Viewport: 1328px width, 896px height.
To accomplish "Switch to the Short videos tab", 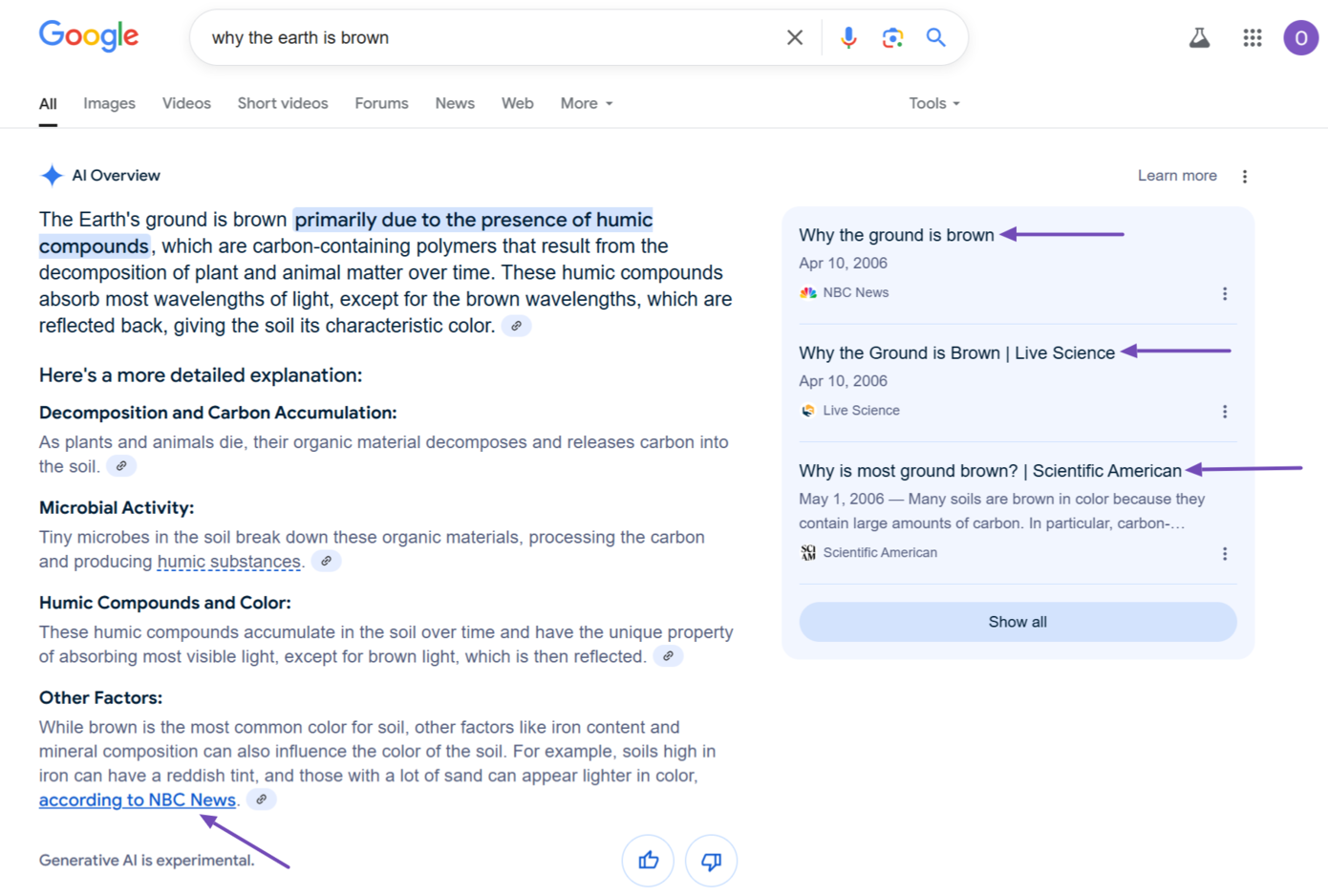I will coord(283,103).
